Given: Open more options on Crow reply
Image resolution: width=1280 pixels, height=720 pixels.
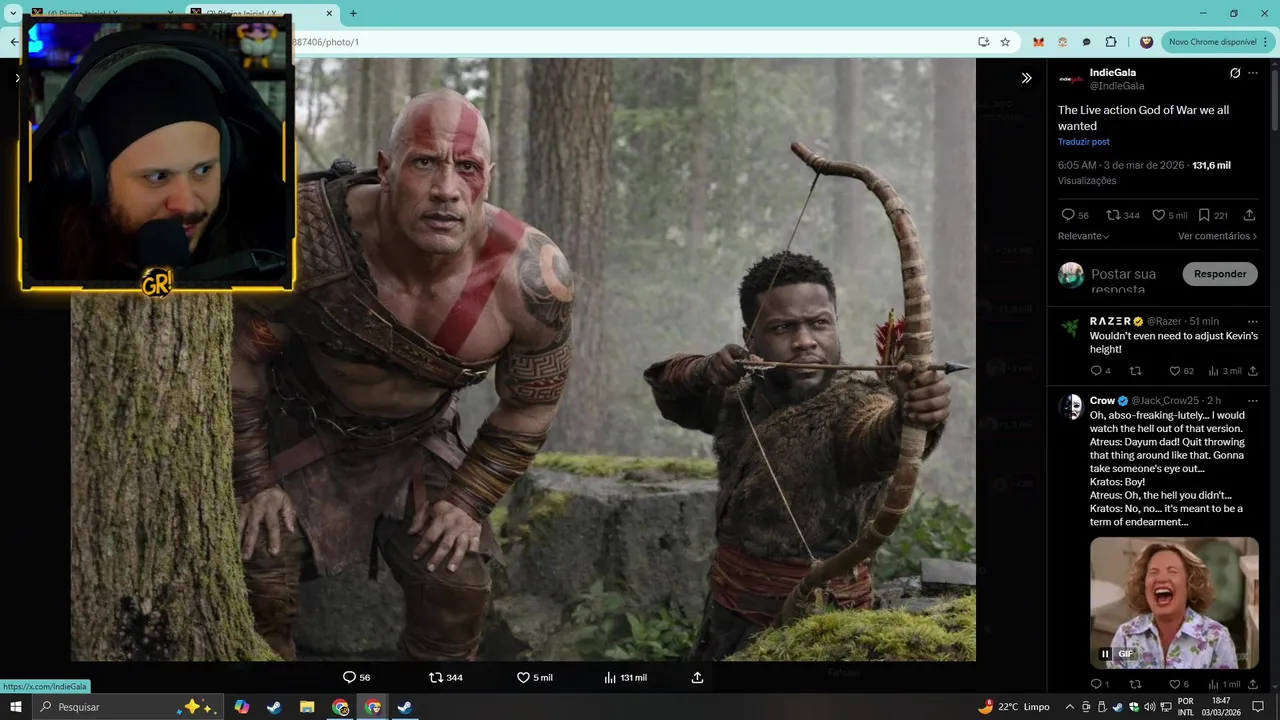Looking at the screenshot, I should [x=1253, y=400].
